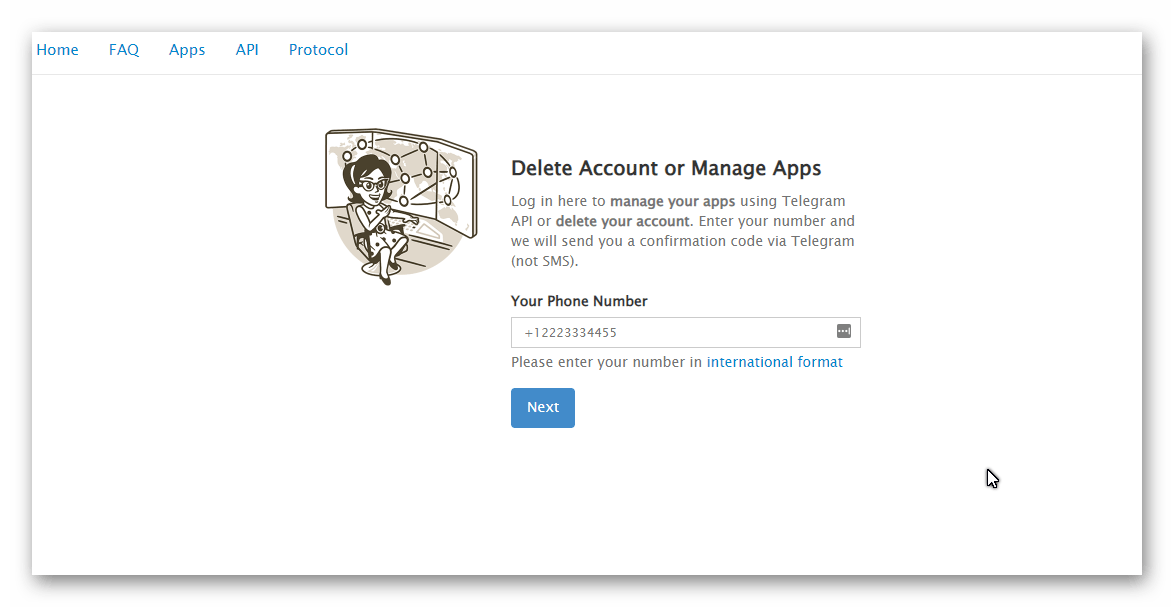
Task: Select the API navigation link
Action: click(246, 50)
